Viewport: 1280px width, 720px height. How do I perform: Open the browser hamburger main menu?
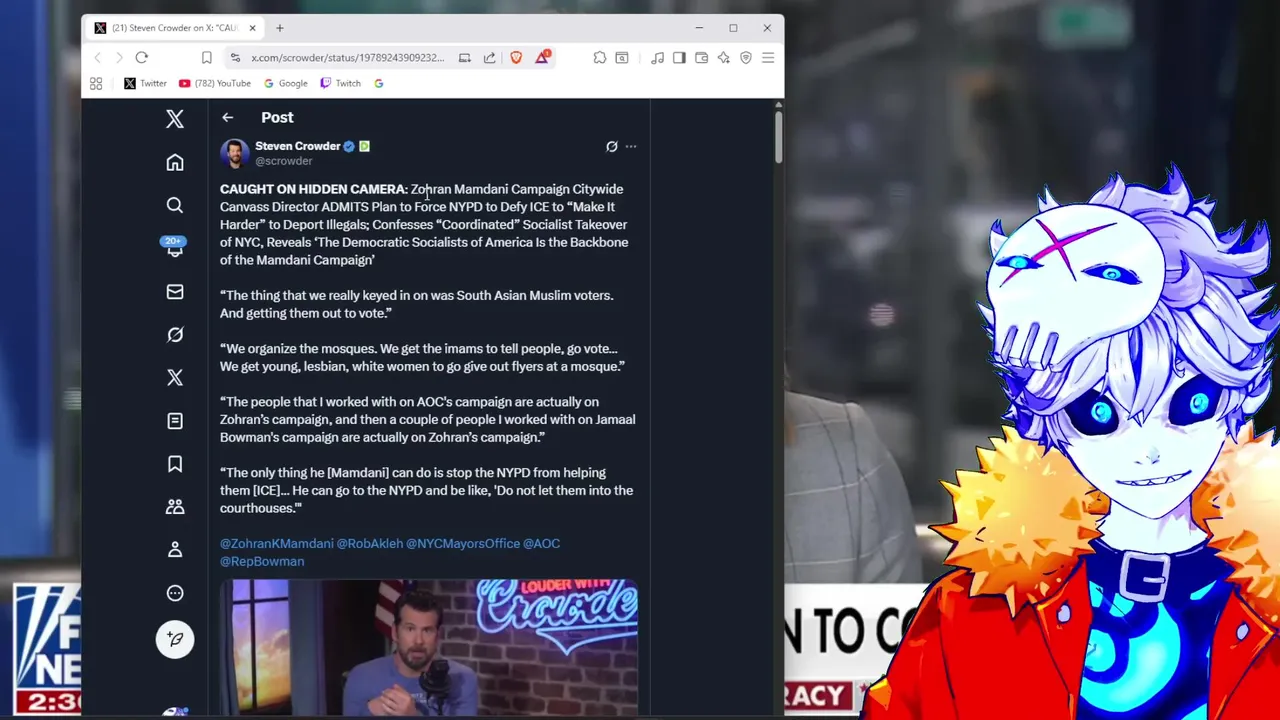point(768,58)
